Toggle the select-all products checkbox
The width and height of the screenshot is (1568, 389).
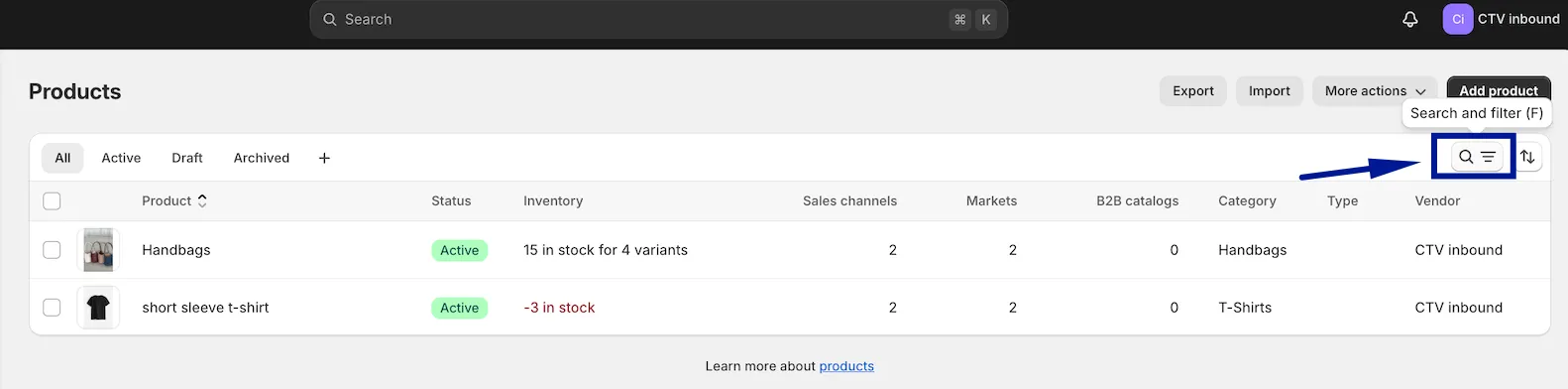(x=53, y=200)
